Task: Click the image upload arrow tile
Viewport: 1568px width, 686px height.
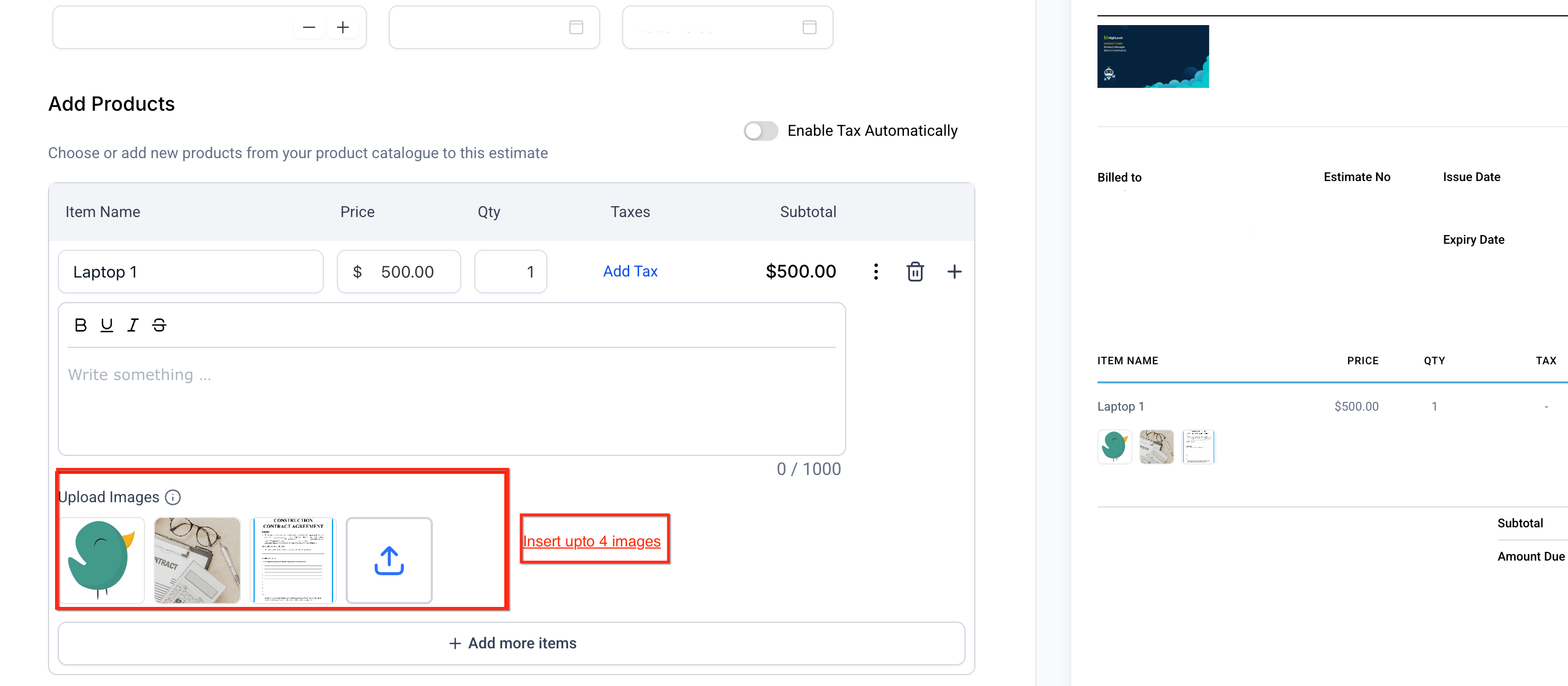Action: [x=389, y=560]
